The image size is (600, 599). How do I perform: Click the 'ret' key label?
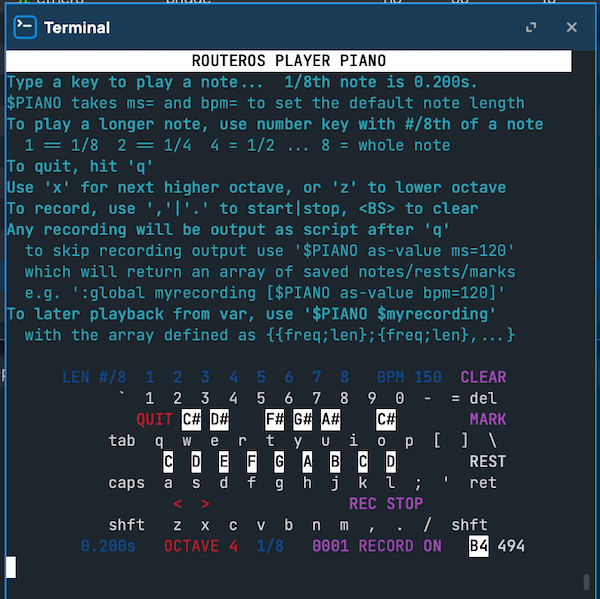coord(483,483)
